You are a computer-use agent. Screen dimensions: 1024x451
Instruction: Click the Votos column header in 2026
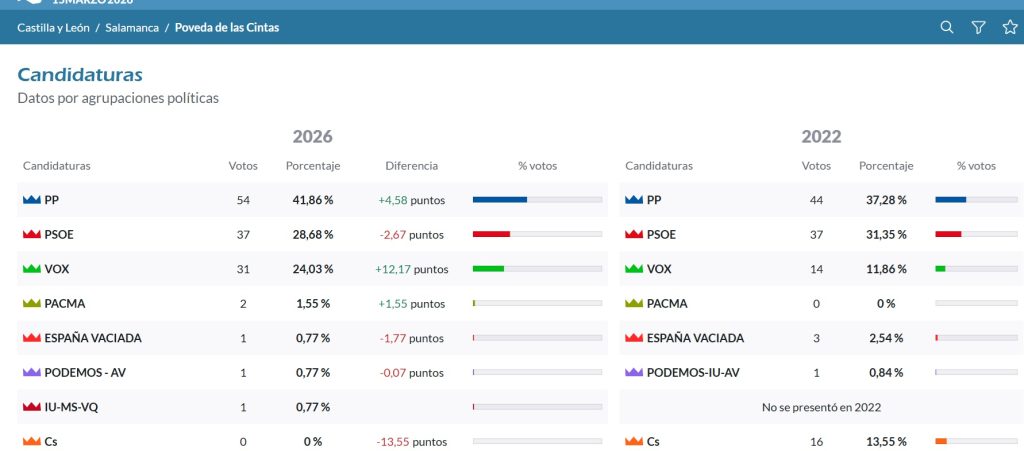coord(243,166)
